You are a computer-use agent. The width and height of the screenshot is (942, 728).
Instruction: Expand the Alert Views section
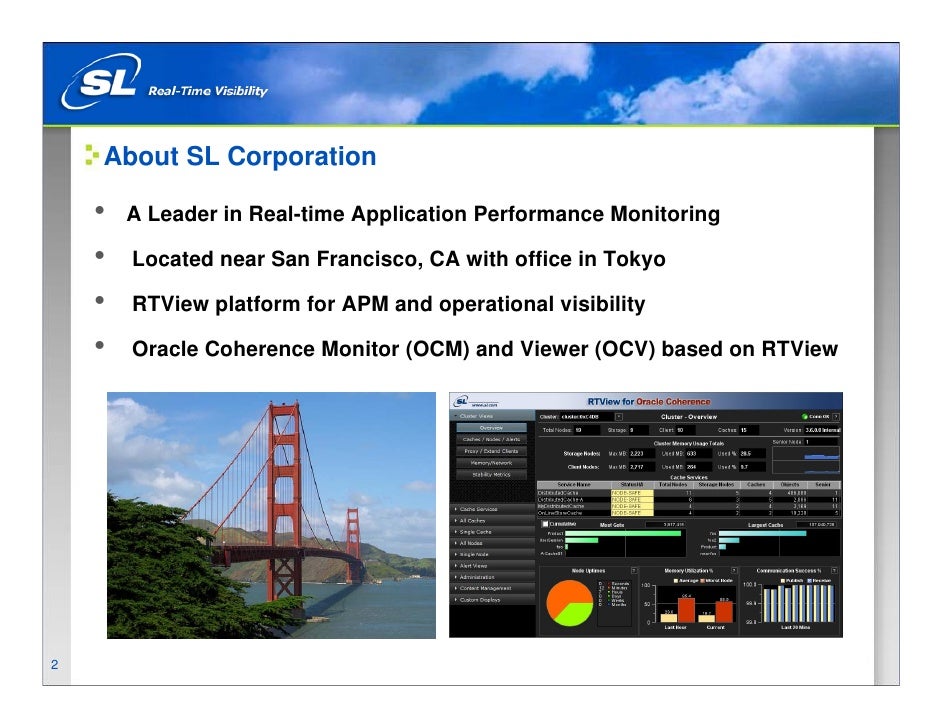[x=491, y=566]
